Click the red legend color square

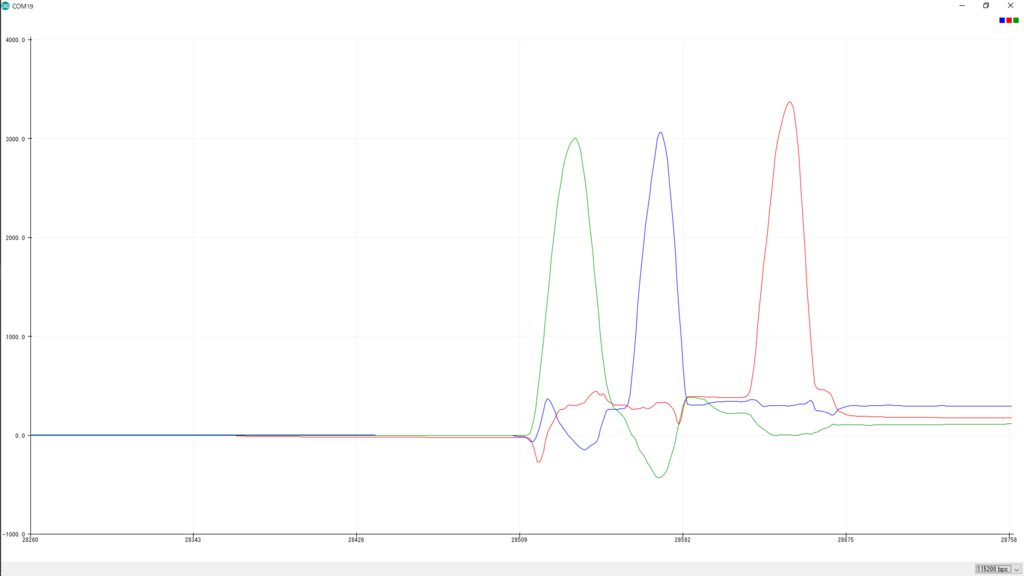1009,20
